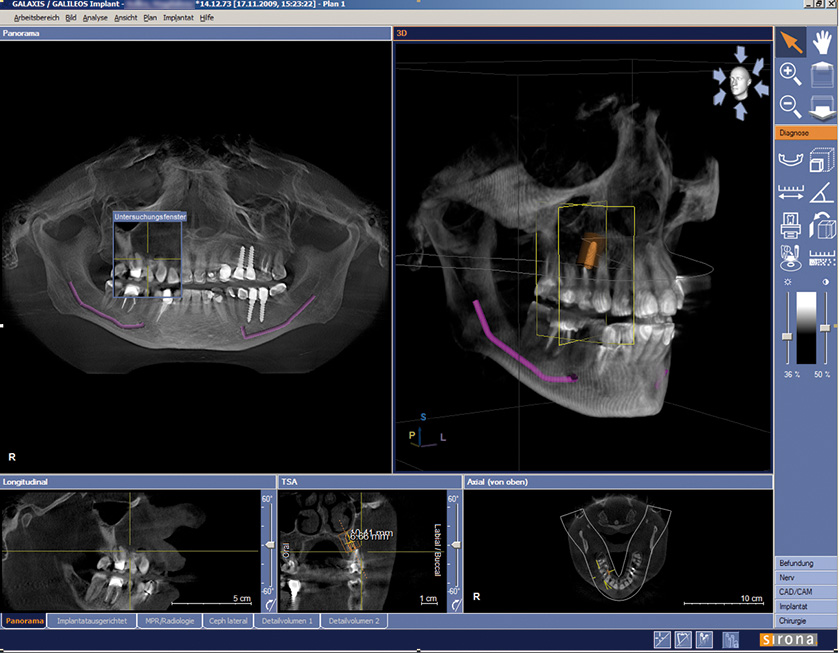This screenshot has height=653, width=840.
Task: Open the Implantat side panel
Action: [x=806, y=606]
